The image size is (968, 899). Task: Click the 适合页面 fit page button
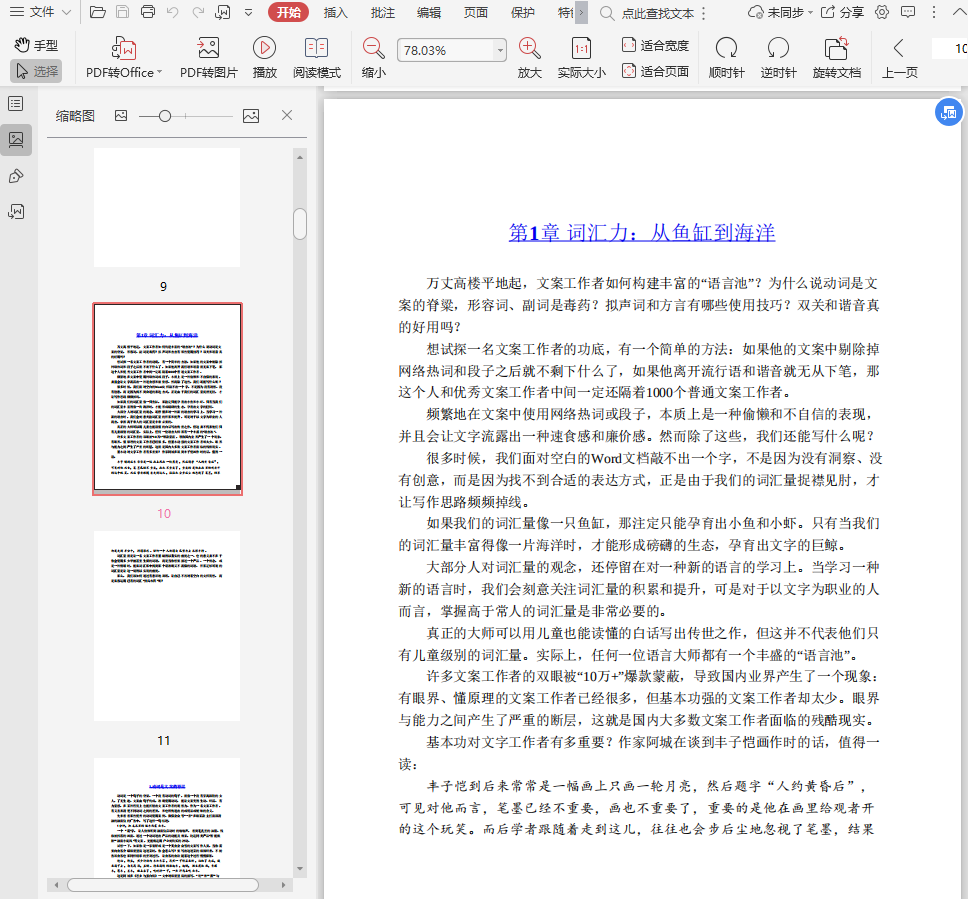click(x=655, y=71)
